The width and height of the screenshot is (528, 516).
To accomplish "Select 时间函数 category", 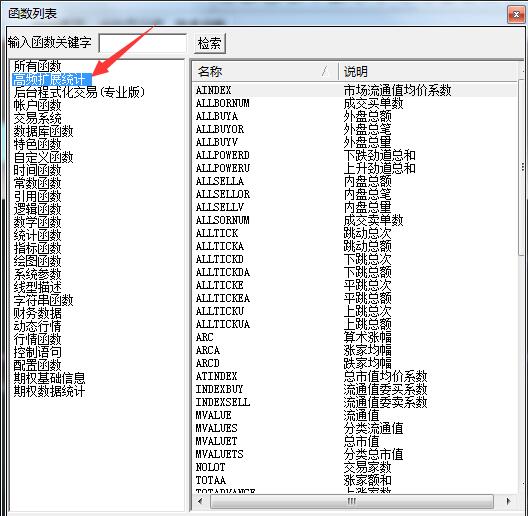I will point(37,170).
